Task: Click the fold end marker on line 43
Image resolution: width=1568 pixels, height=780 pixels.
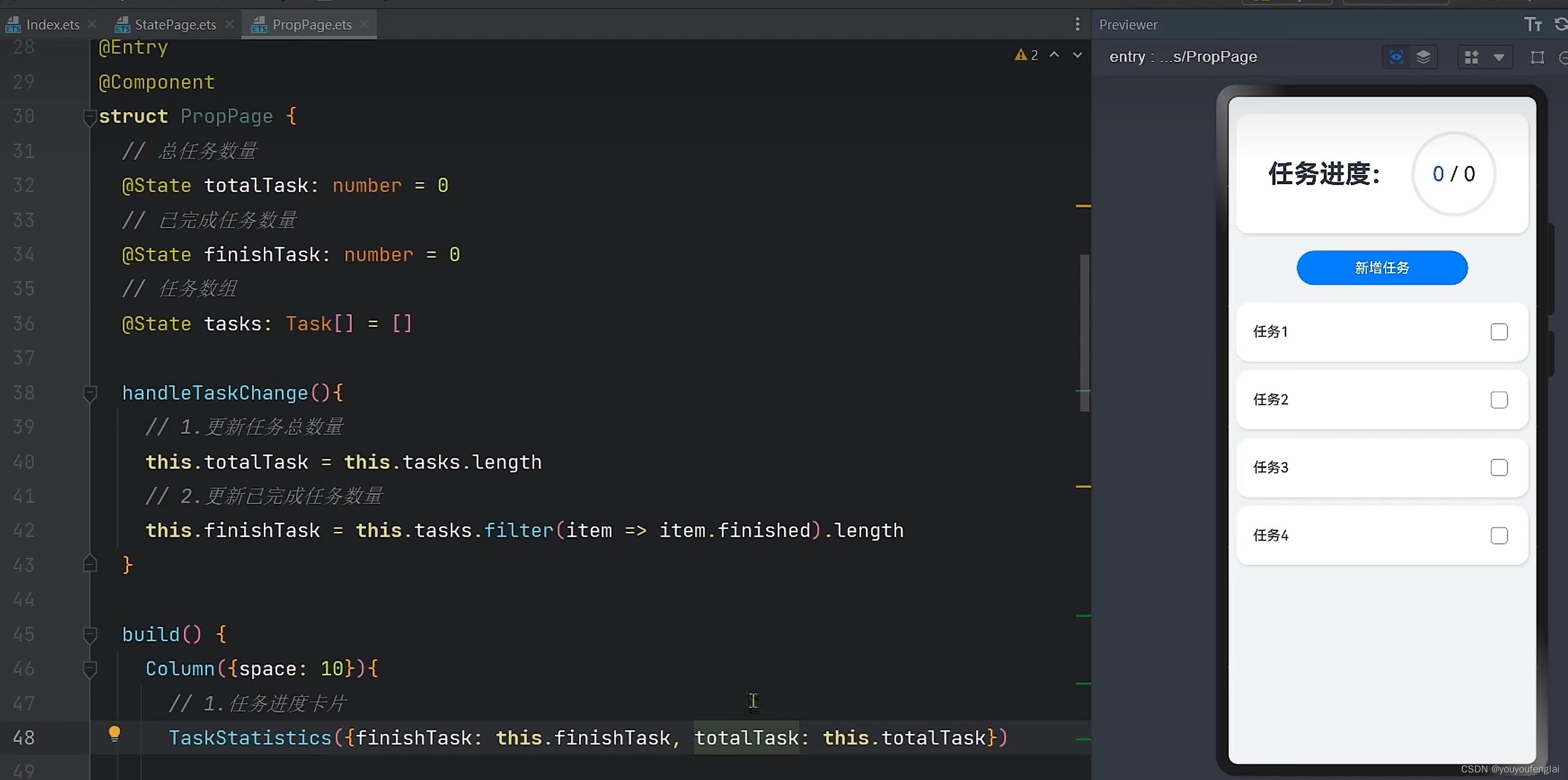Action: pyautogui.click(x=89, y=564)
